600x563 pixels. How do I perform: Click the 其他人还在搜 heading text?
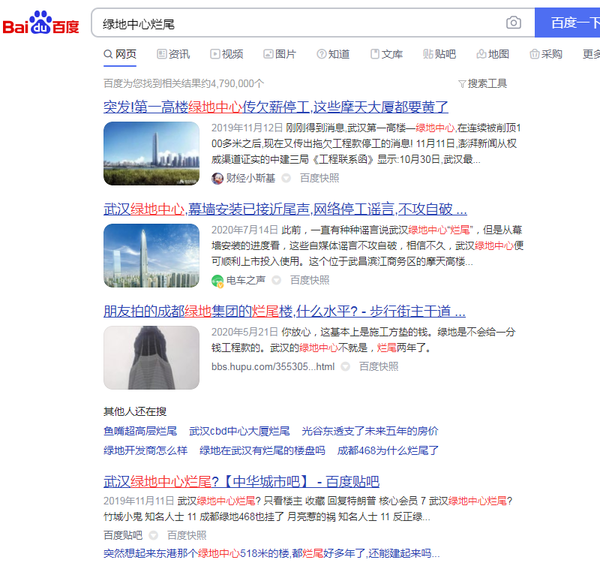coord(135,411)
